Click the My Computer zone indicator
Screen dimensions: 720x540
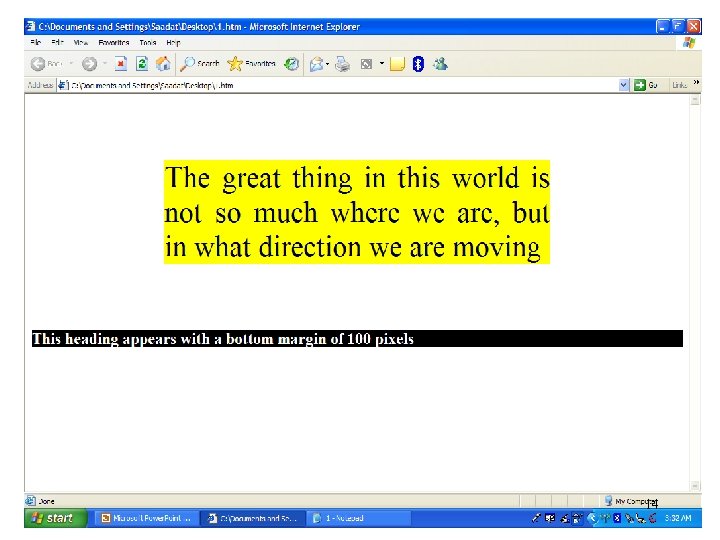(x=632, y=501)
